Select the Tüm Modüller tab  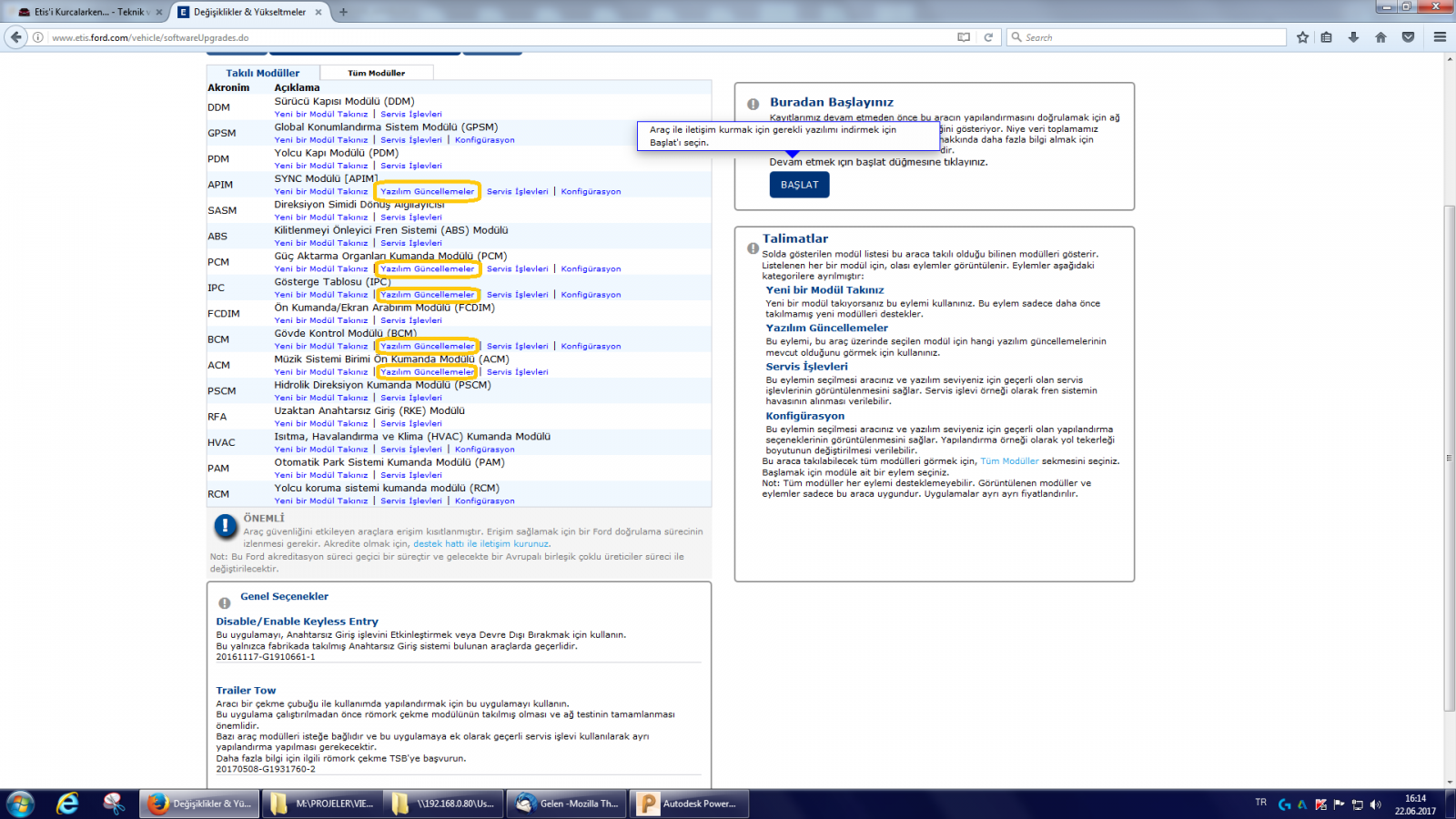tap(376, 73)
